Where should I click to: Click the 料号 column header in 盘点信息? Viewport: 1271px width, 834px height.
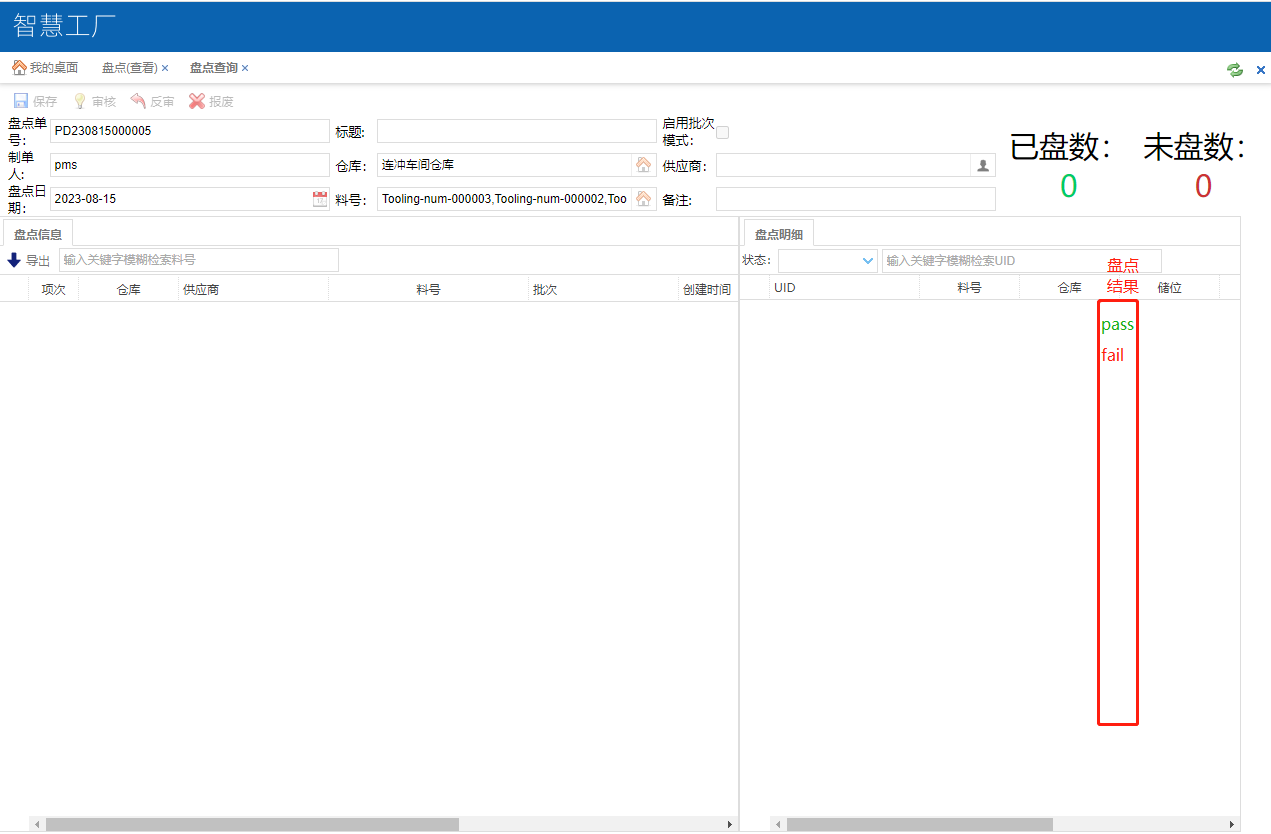click(x=428, y=289)
